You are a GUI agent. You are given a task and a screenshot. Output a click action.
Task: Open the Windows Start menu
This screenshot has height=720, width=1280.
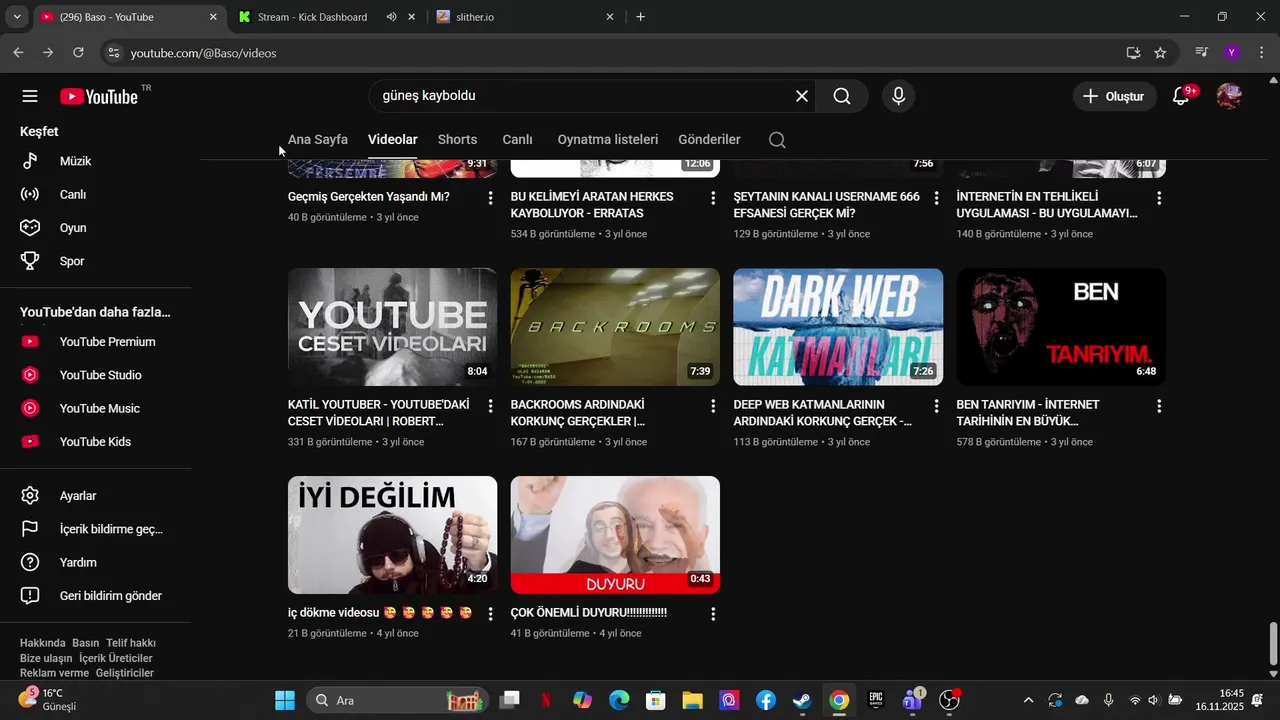click(x=285, y=700)
